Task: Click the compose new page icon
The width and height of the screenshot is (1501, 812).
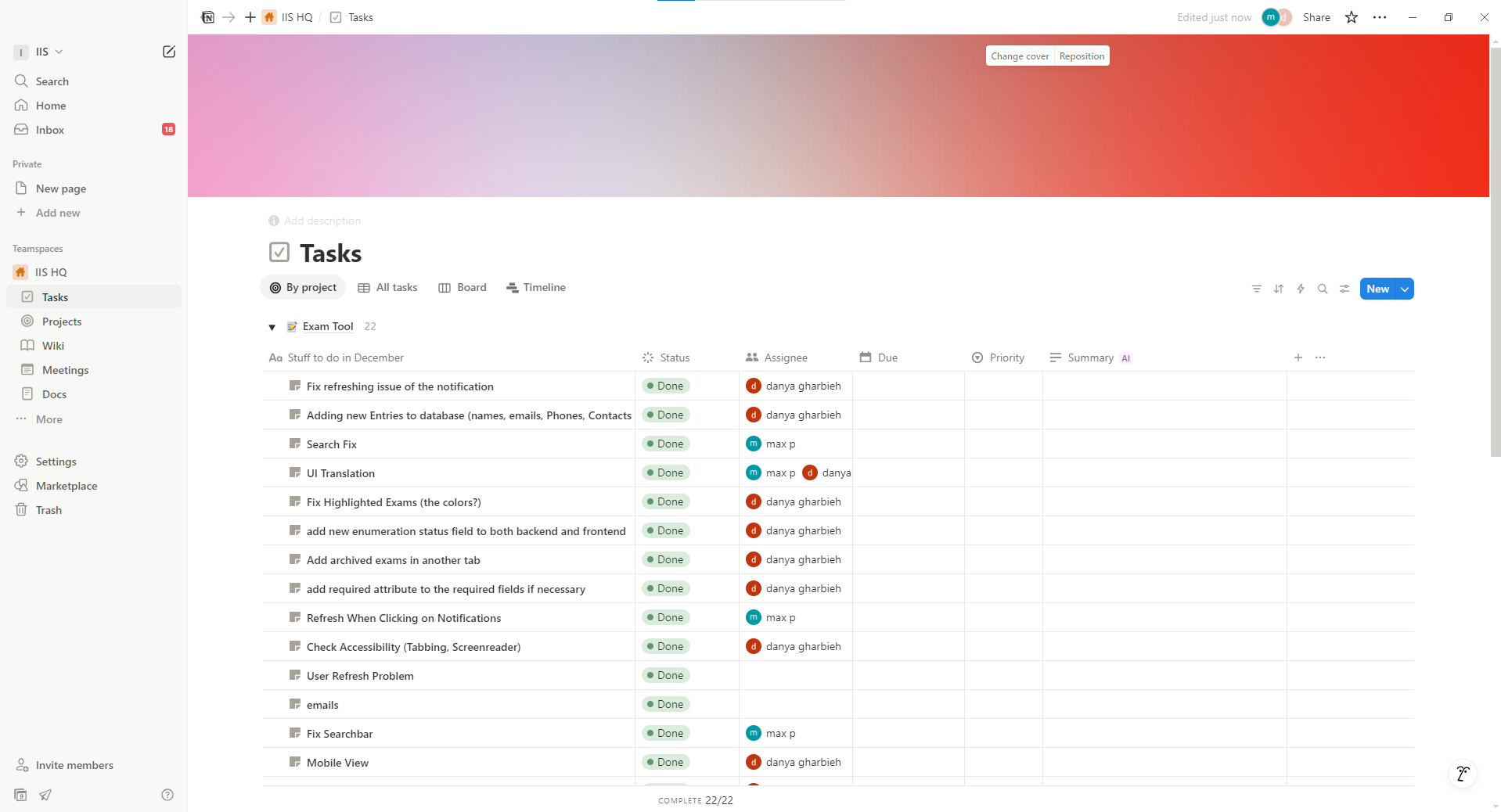Action: point(168,52)
